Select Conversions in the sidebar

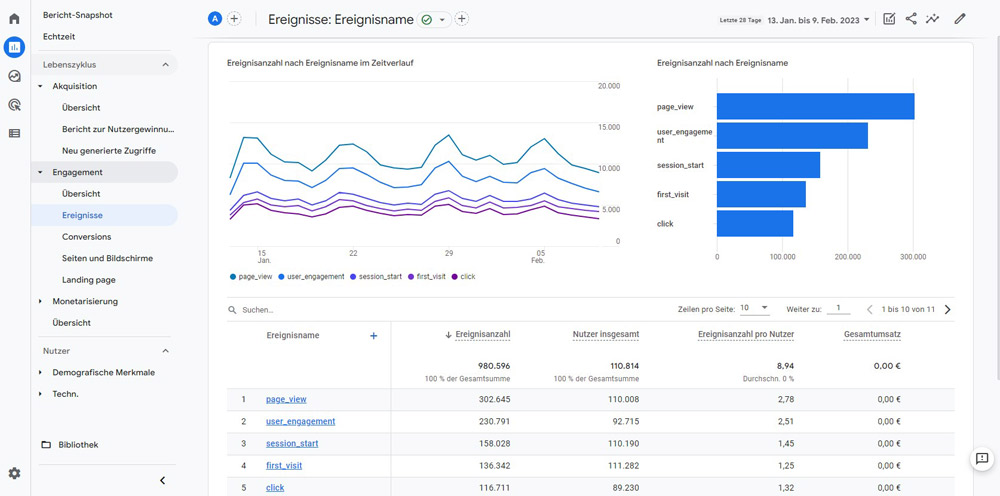(86, 237)
